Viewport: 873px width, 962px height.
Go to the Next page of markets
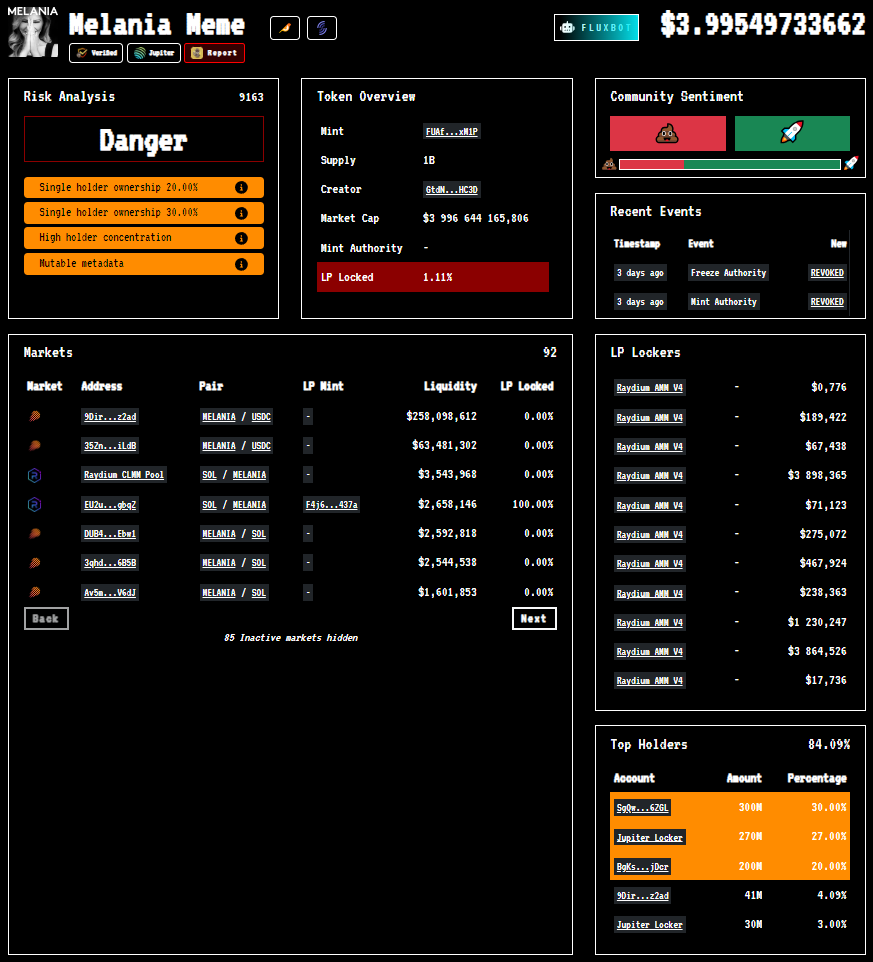(x=534, y=618)
